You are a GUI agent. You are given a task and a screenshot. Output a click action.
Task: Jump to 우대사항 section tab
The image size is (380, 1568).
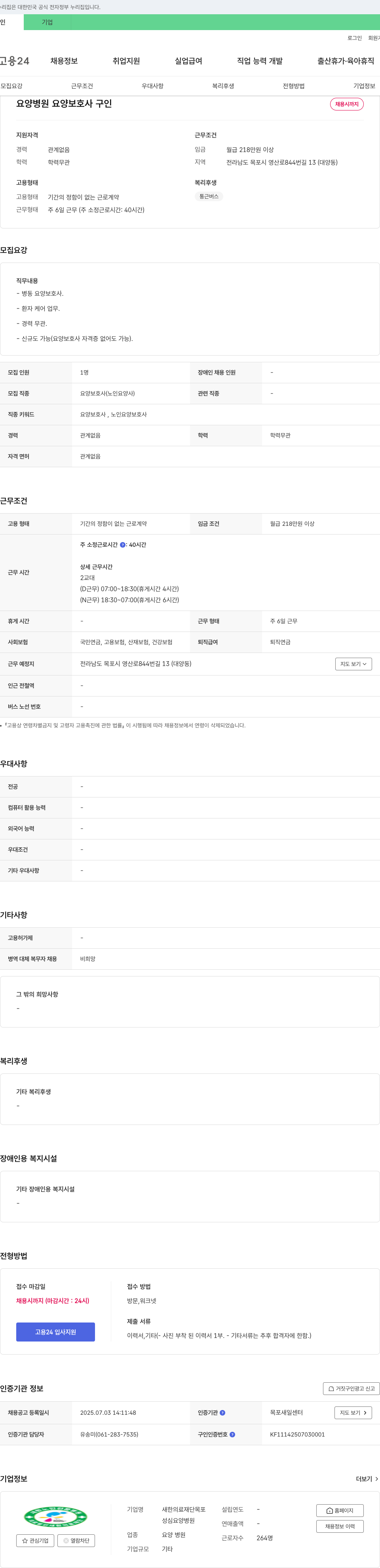(153, 86)
